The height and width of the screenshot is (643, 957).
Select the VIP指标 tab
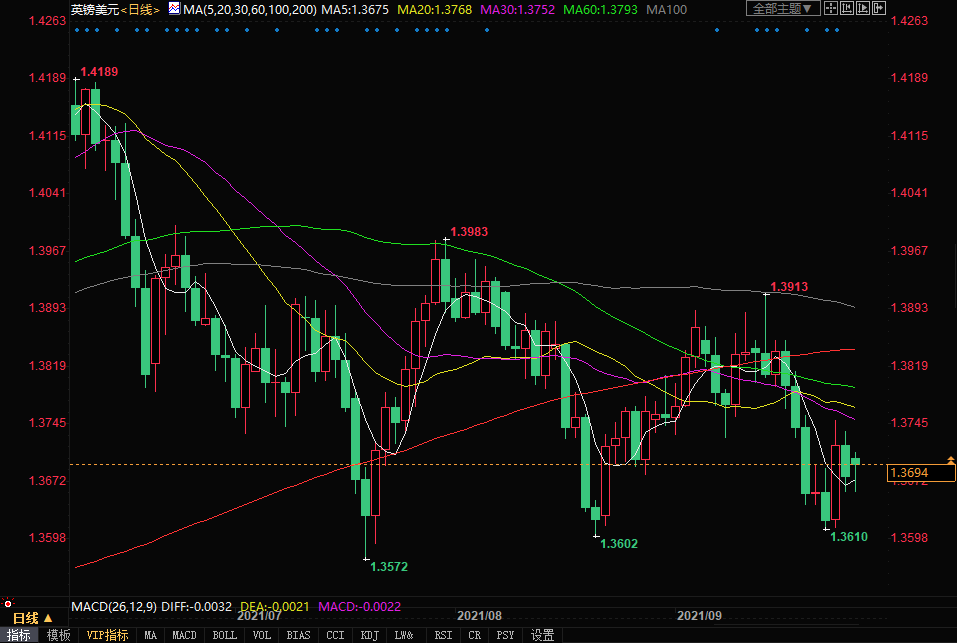107,635
